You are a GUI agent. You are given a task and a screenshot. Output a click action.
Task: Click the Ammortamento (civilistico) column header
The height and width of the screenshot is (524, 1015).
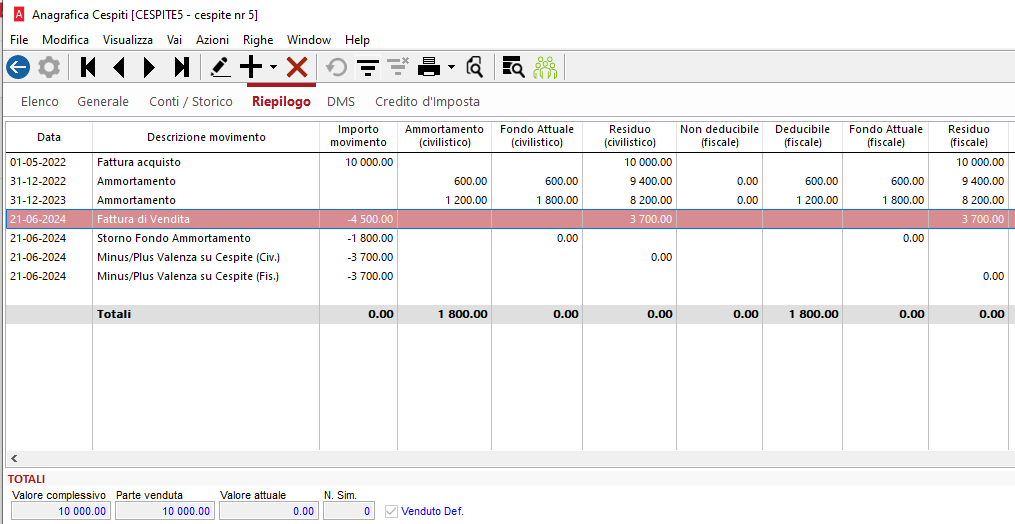click(445, 136)
